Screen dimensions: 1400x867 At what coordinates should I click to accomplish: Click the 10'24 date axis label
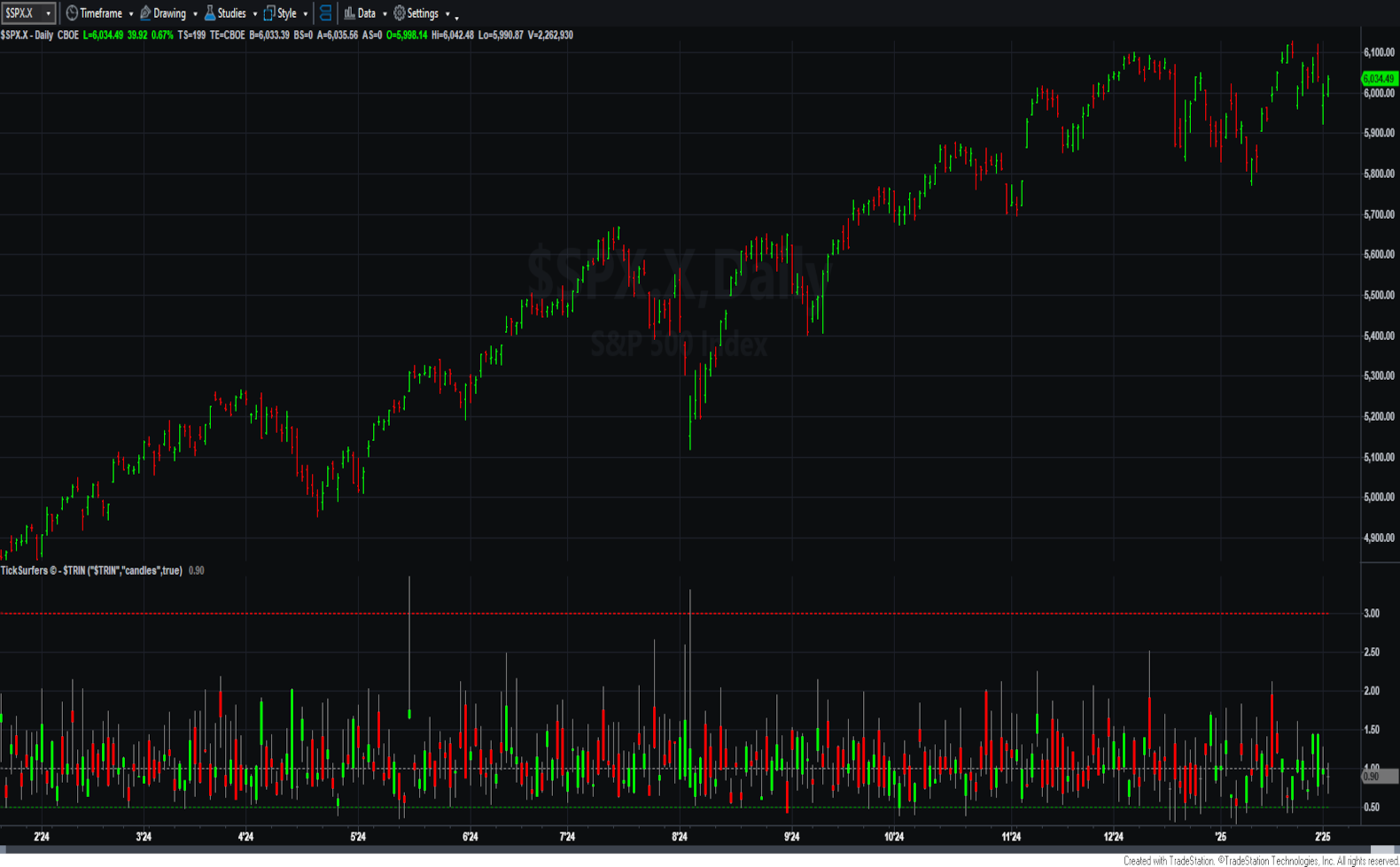point(894,837)
